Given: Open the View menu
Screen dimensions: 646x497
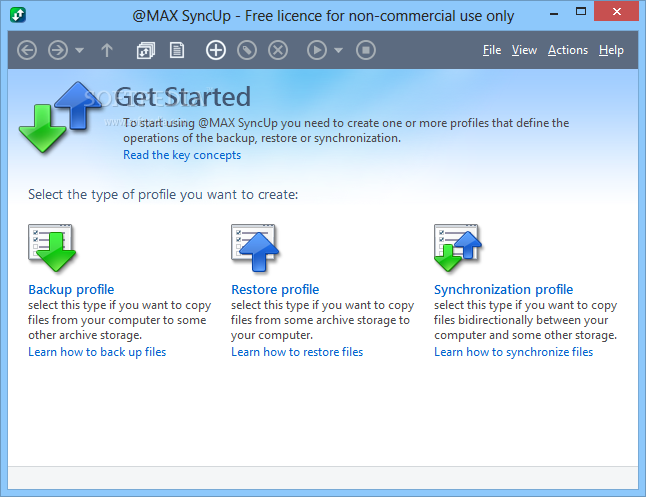Looking at the screenshot, I should tap(524, 50).
